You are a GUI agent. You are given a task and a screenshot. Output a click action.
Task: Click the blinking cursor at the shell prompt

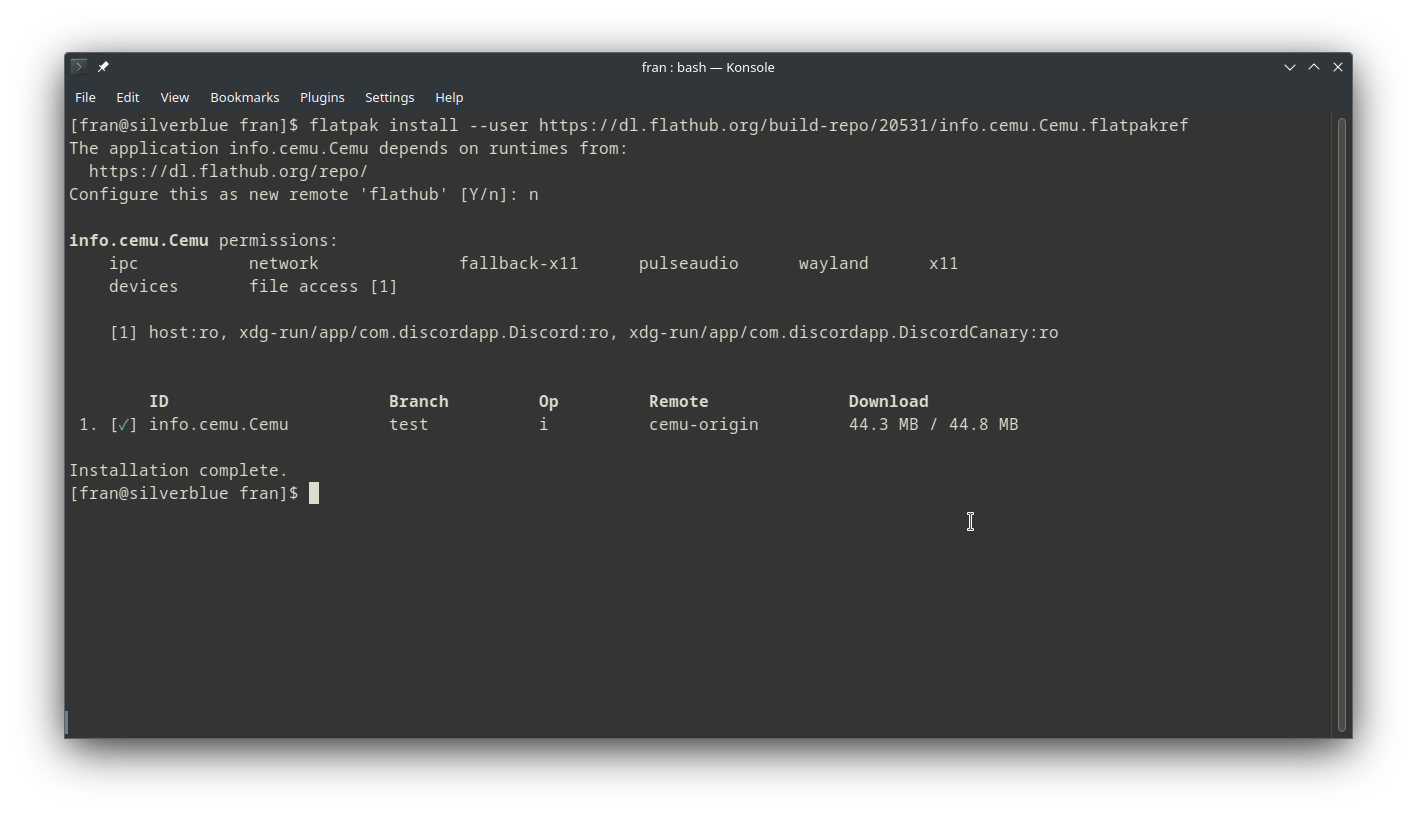[314, 492]
